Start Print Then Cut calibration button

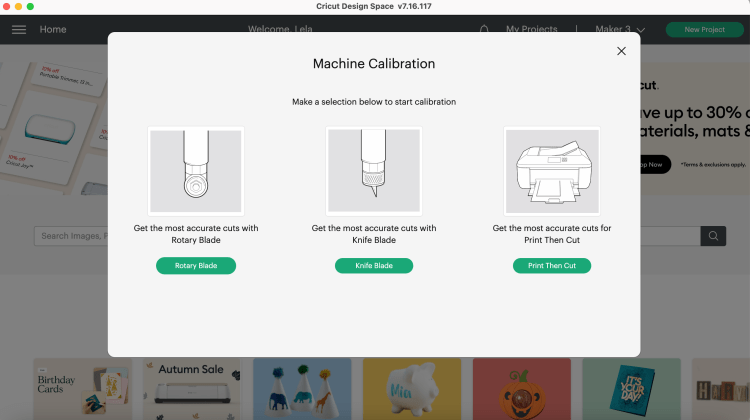tap(551, 265)
